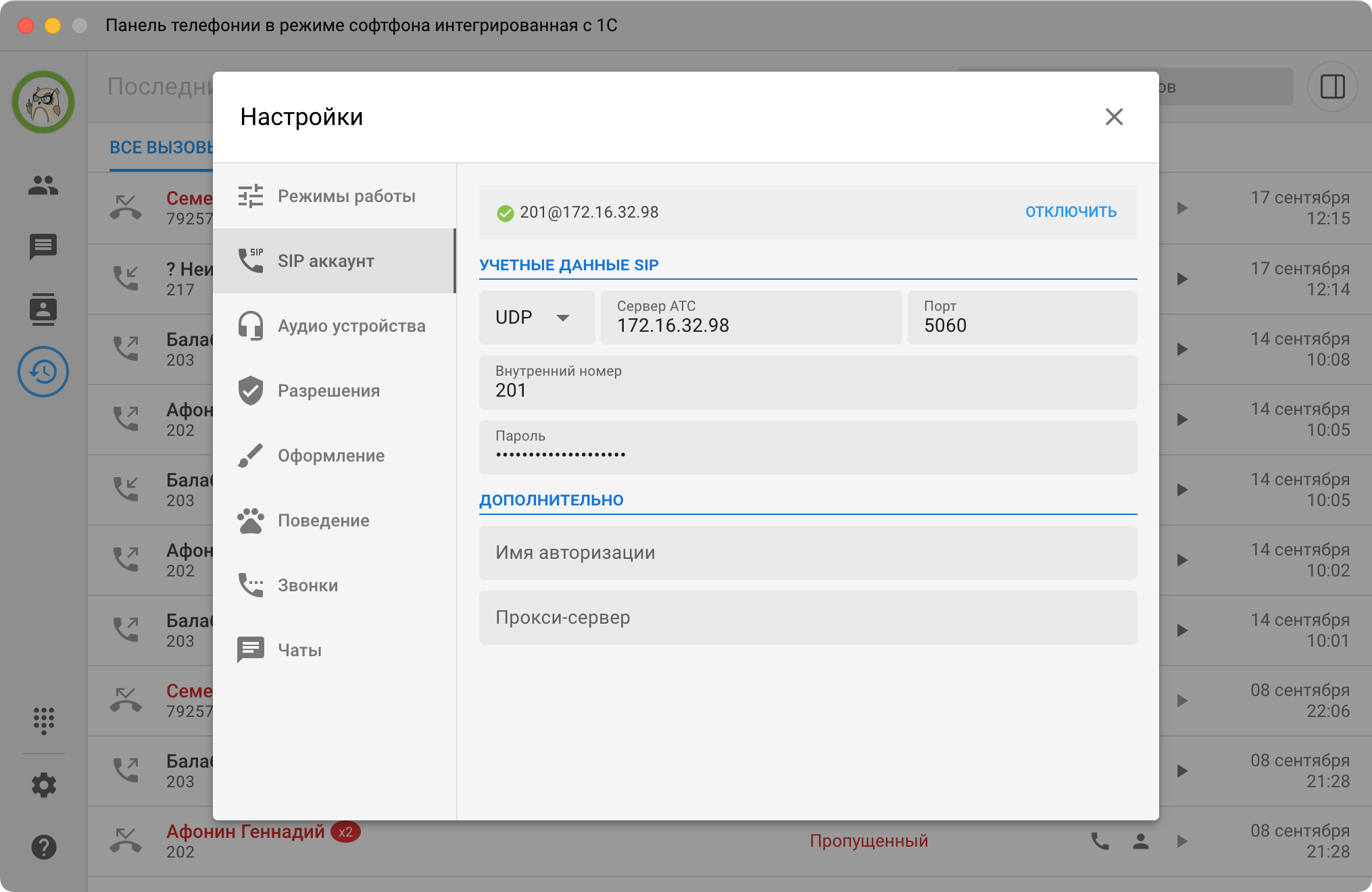The height and width of the screenshot is (892, 1372).
Task: Click the user avatar in sidebar
Action: pos(43,102)
